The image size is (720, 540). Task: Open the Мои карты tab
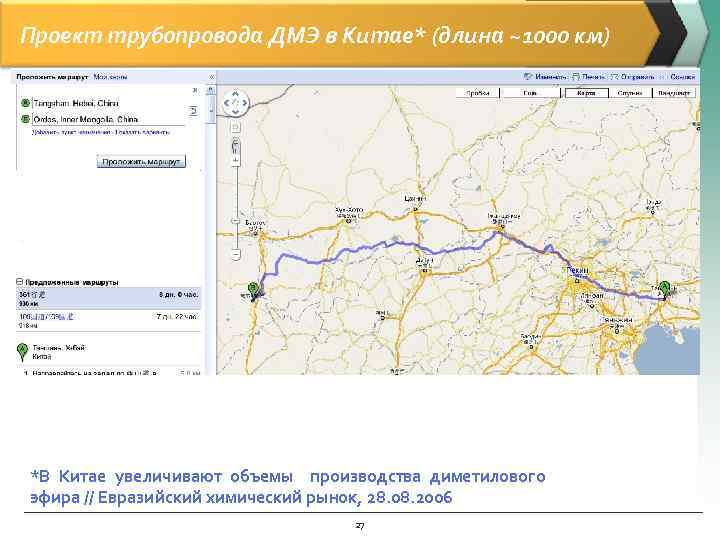[x=110, y=77]
